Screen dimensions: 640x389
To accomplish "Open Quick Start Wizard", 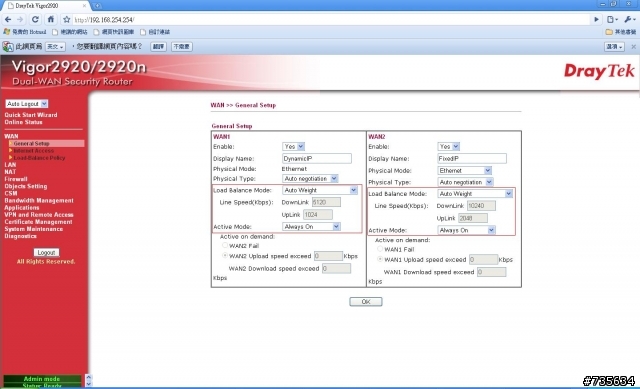I will (31, 115).
